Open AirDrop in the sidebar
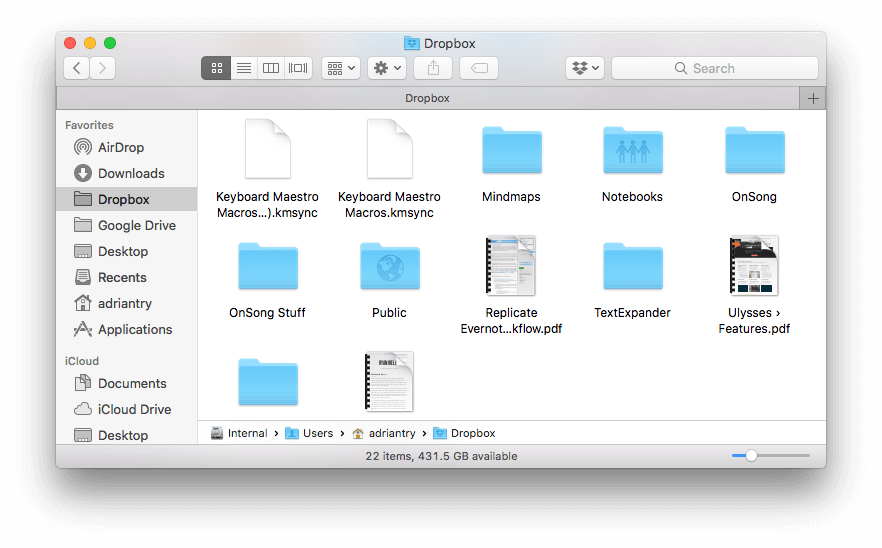The width and height of the screenshot is (882, 548). (127, 147)
